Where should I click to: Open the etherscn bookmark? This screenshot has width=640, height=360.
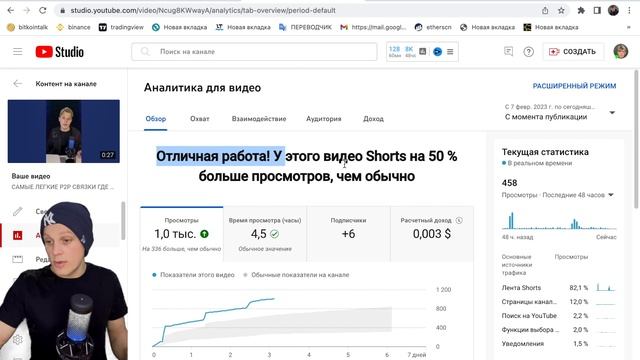pos(433,27)
